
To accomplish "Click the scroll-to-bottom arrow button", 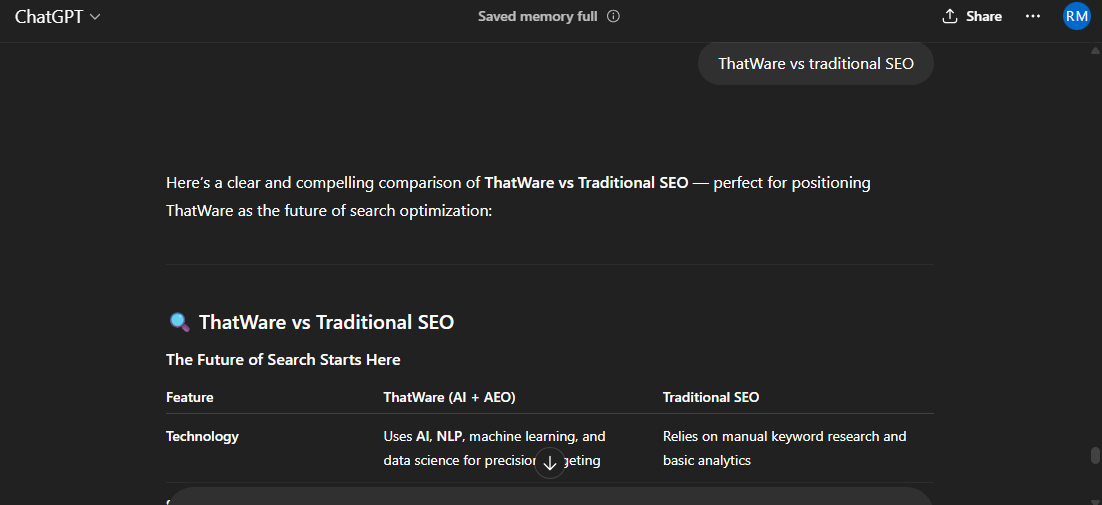I will (550, 463).
